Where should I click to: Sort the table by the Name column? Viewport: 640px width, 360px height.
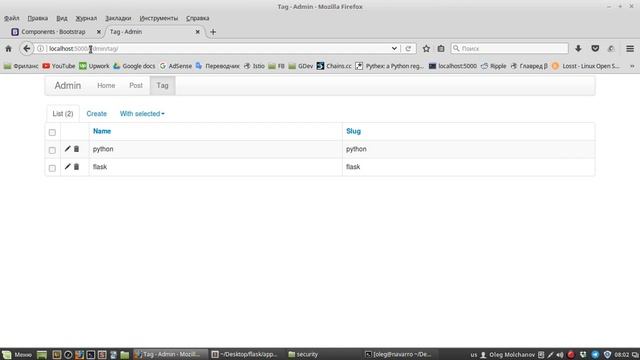coord(102,131)
